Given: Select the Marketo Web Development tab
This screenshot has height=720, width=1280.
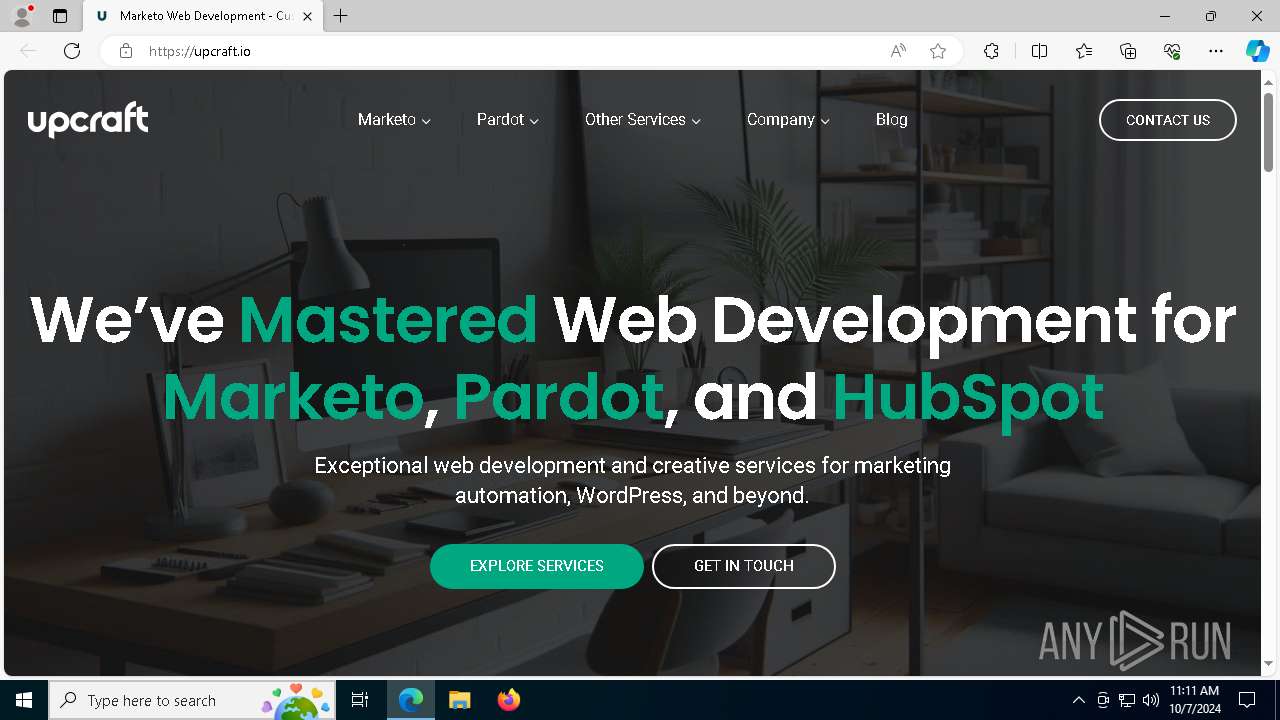Looking at the screenshot, I should point(203,16).
